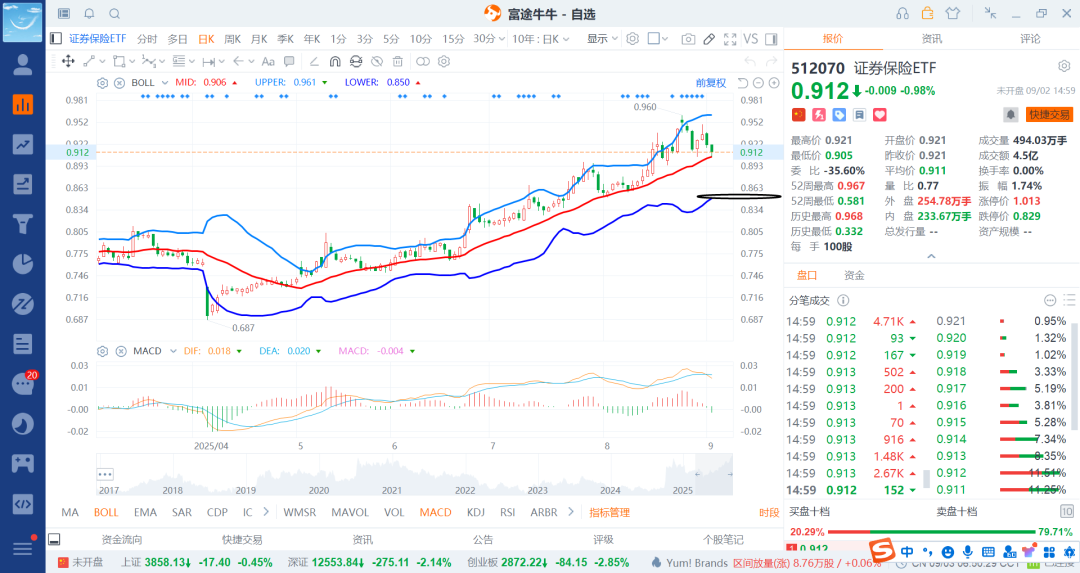Image resolution: width=1080 pixels, height=573 pixels.
Task: Open the chat messages icon with badge 20
Action: pos(23,384)
